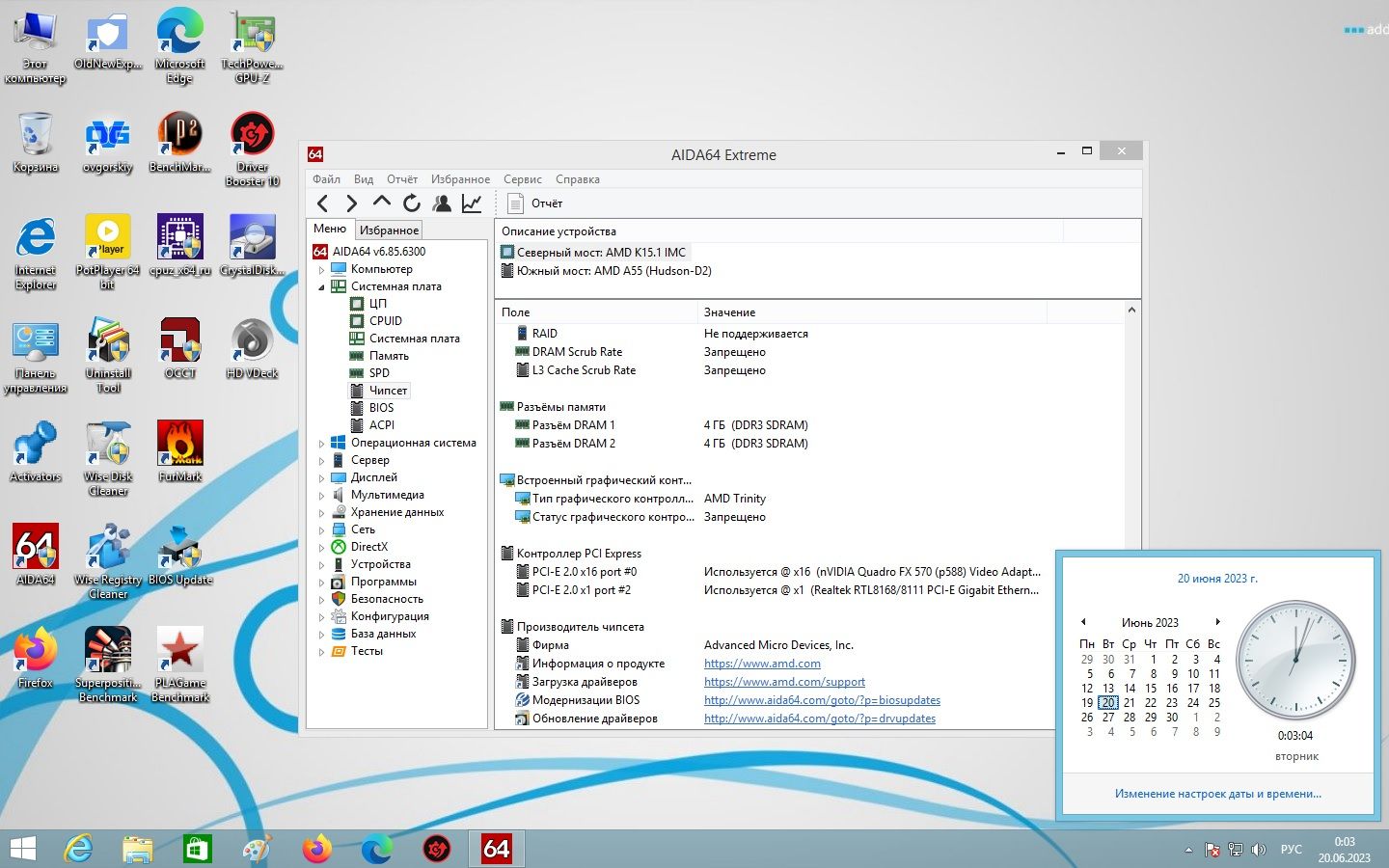Open the Файл menu
The height and width of the screenshot is (868, 1389).
click(326, 179)
